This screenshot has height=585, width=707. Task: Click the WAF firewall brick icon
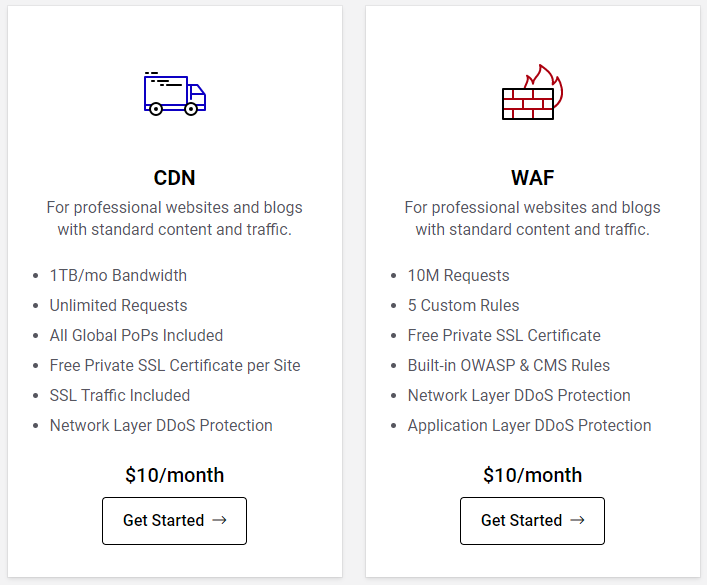[531, 94]
